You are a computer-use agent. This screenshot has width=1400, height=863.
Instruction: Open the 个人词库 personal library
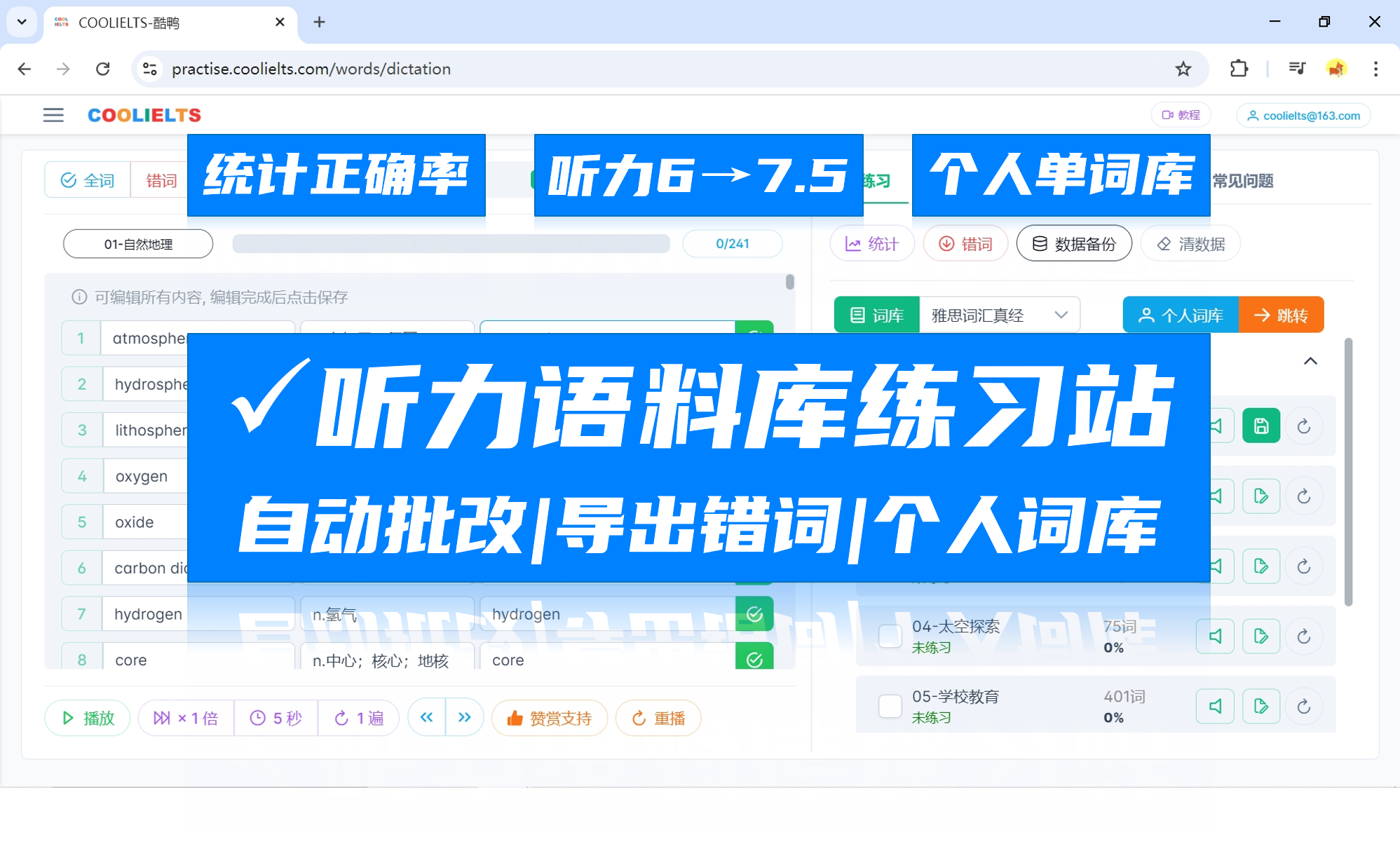click(x=1181, y=315)
